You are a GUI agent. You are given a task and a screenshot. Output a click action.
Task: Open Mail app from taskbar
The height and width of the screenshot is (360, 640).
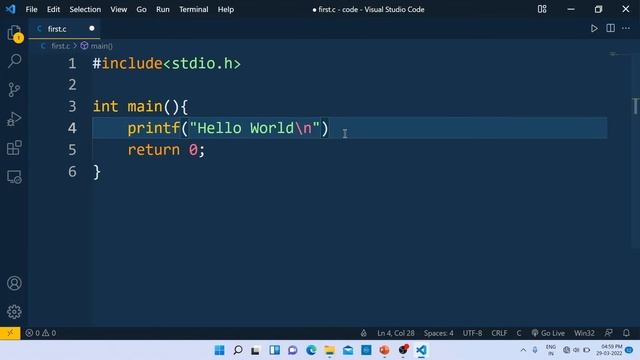click(348, 350)
